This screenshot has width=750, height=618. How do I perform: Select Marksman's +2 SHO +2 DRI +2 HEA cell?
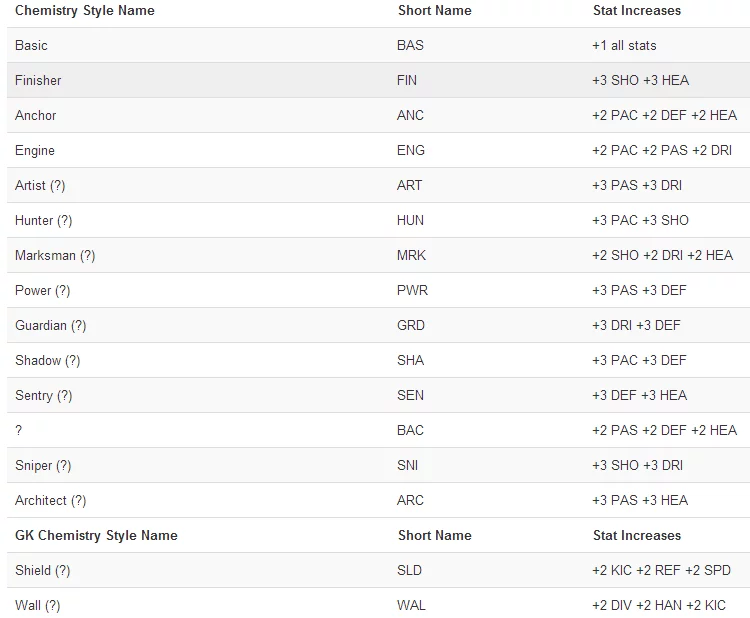click(662, 255)
